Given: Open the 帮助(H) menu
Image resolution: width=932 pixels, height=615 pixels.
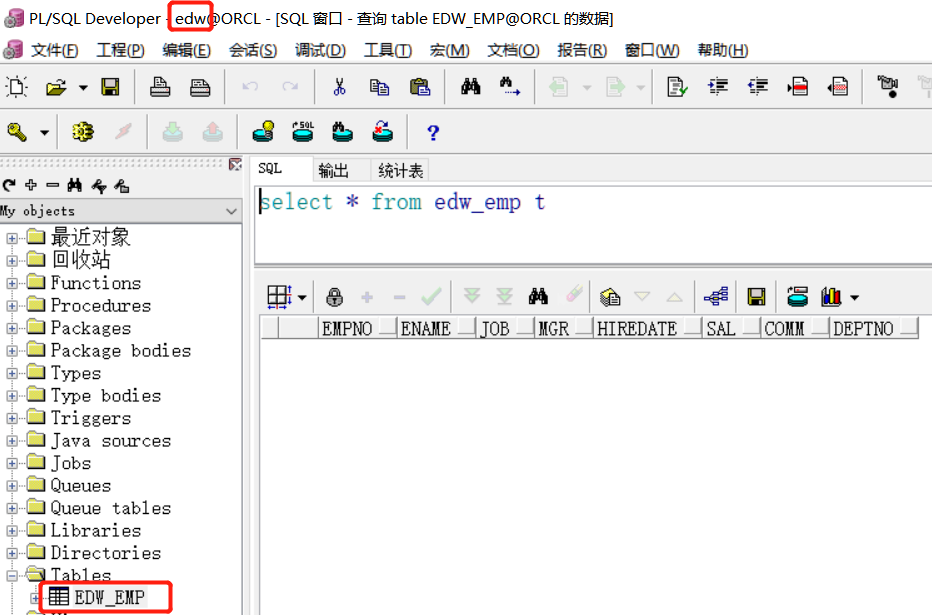Looking at the screenshot, I should pyautogui.click(x=723, y=51).
